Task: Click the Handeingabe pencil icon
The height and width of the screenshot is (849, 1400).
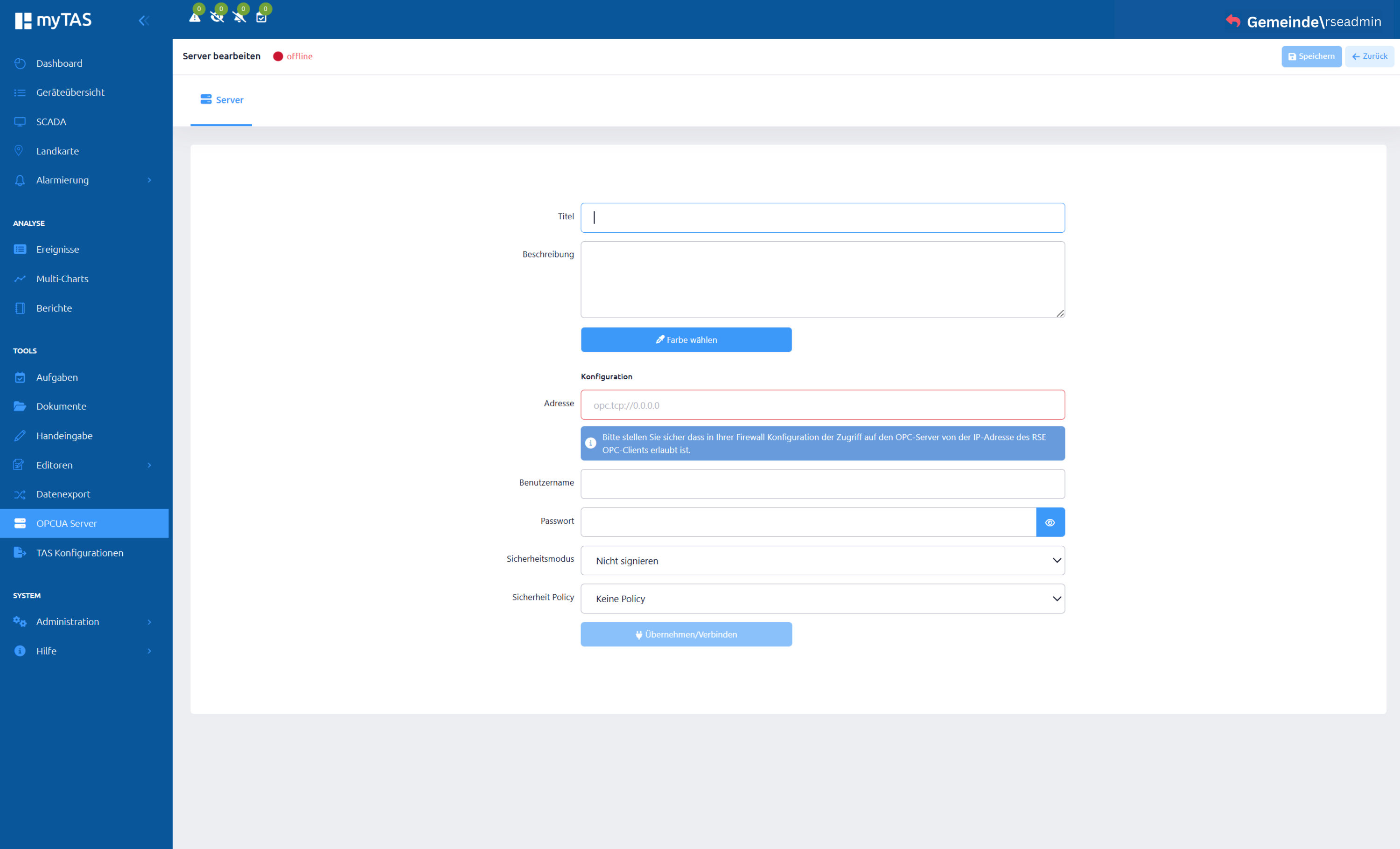Action: point(20,436)
